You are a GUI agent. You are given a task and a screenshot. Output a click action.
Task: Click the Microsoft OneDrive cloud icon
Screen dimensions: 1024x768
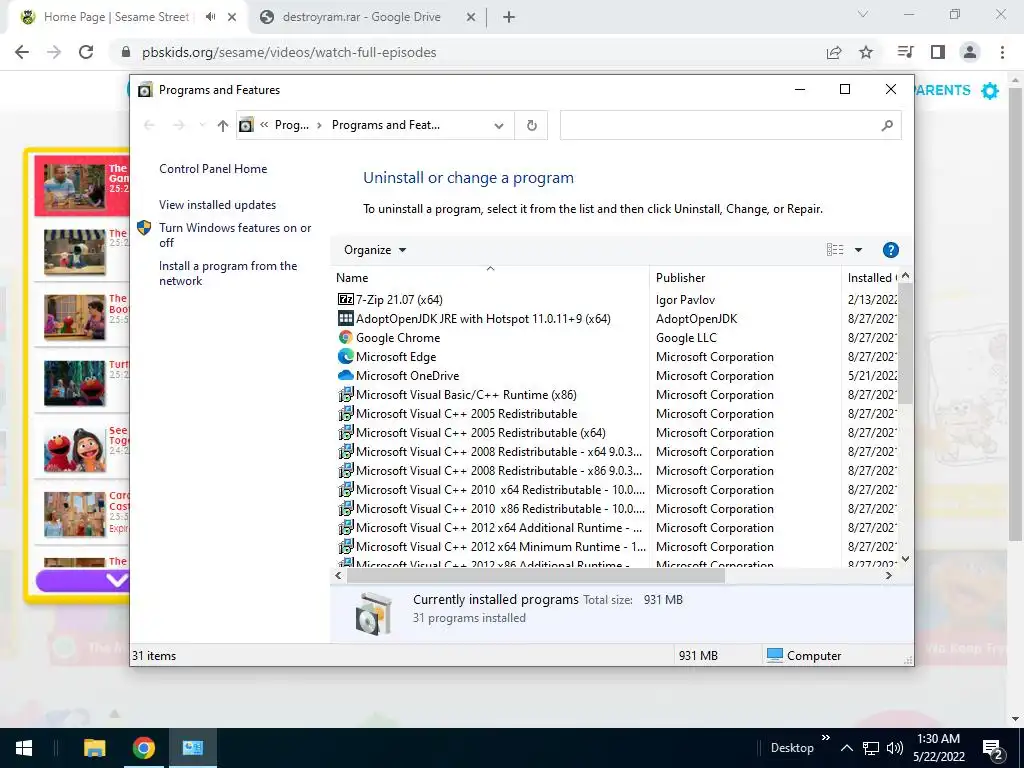pos(345,376)
